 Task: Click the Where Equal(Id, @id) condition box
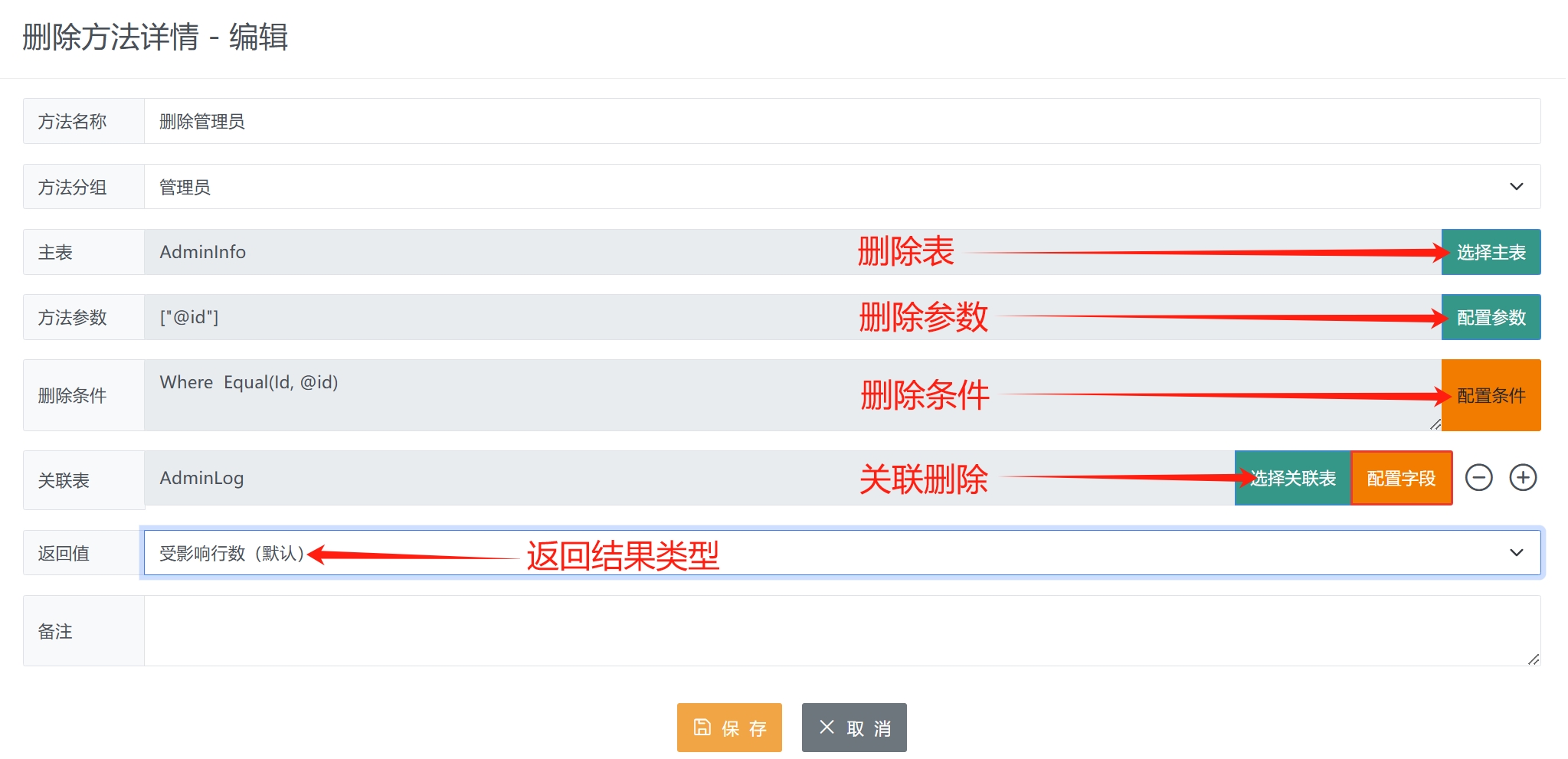click(x=793, y=395)
